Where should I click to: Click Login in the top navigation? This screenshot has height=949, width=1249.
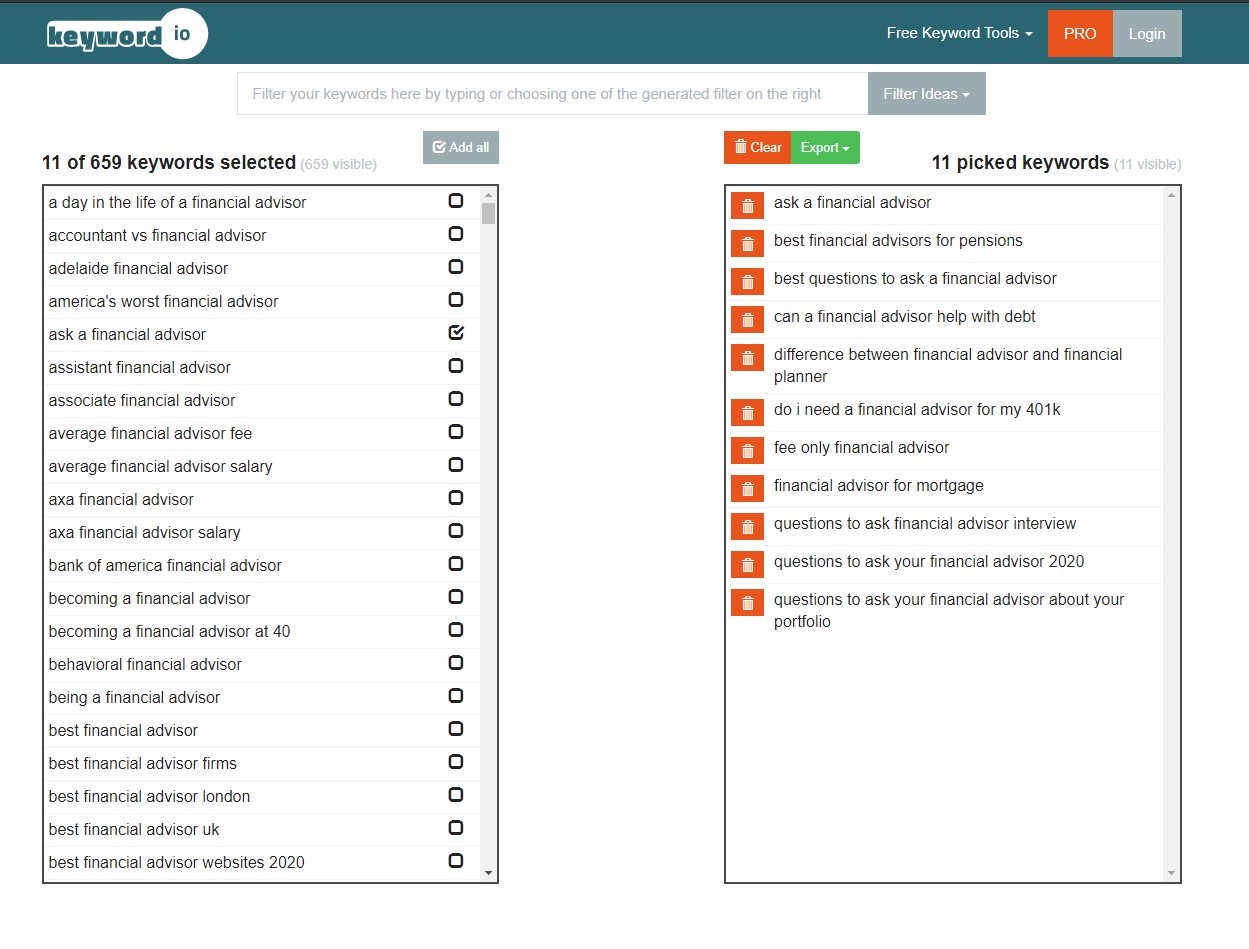(1146, 33)
